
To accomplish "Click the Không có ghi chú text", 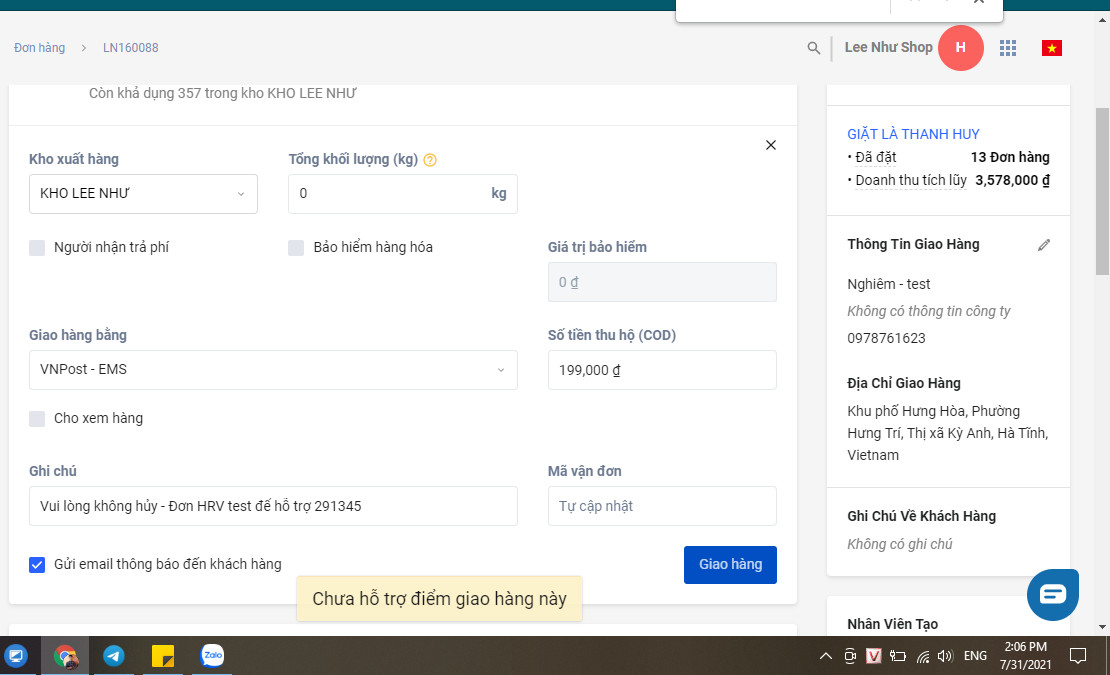I will (x=899, y=544).
